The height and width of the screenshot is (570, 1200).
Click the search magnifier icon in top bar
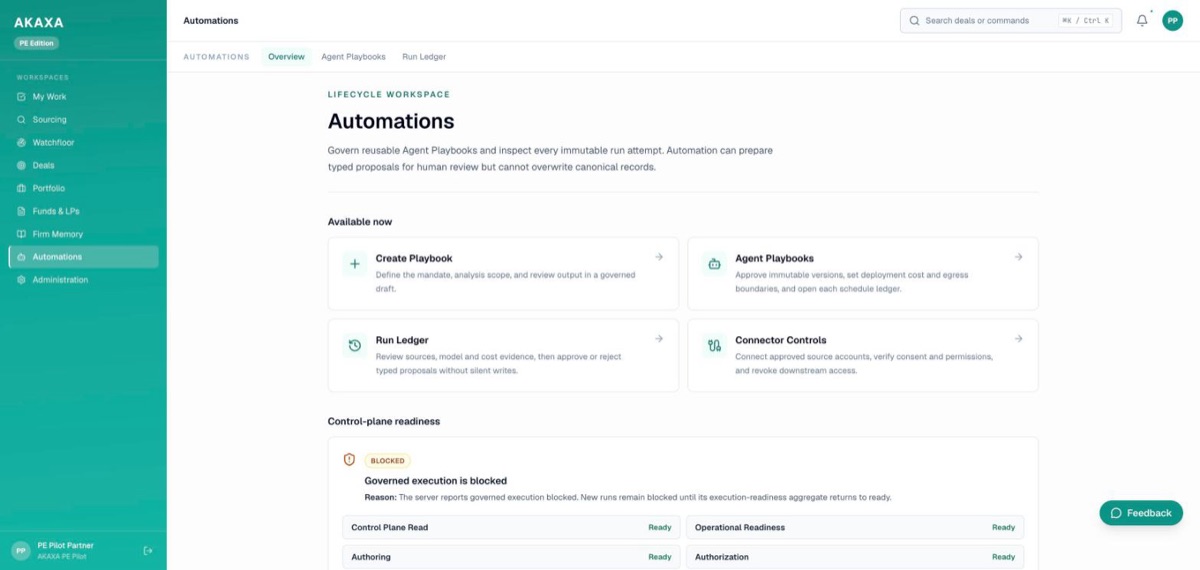pyautogui.click(x=914, y=20)
